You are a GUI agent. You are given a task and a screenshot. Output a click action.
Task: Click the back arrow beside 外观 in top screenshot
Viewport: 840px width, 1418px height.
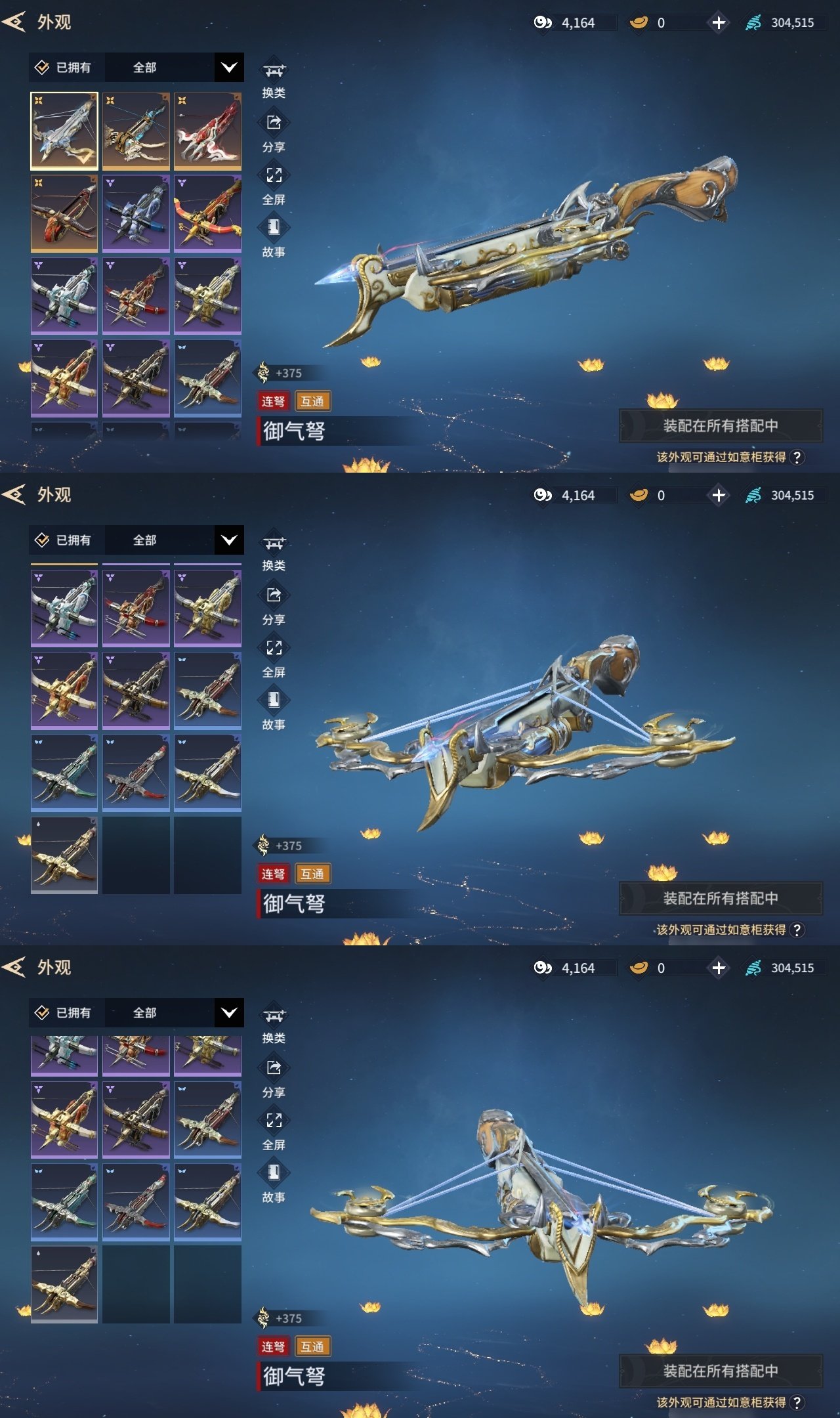[x=14, y=22]
